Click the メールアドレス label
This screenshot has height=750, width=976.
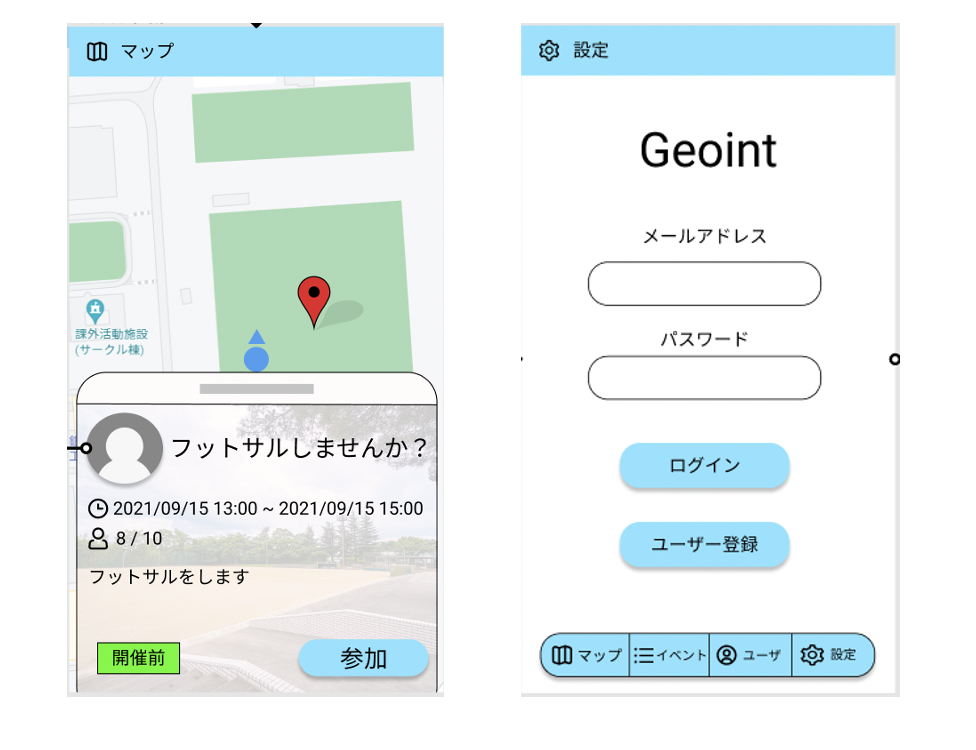pyautogui.click(x=705, y=237)
